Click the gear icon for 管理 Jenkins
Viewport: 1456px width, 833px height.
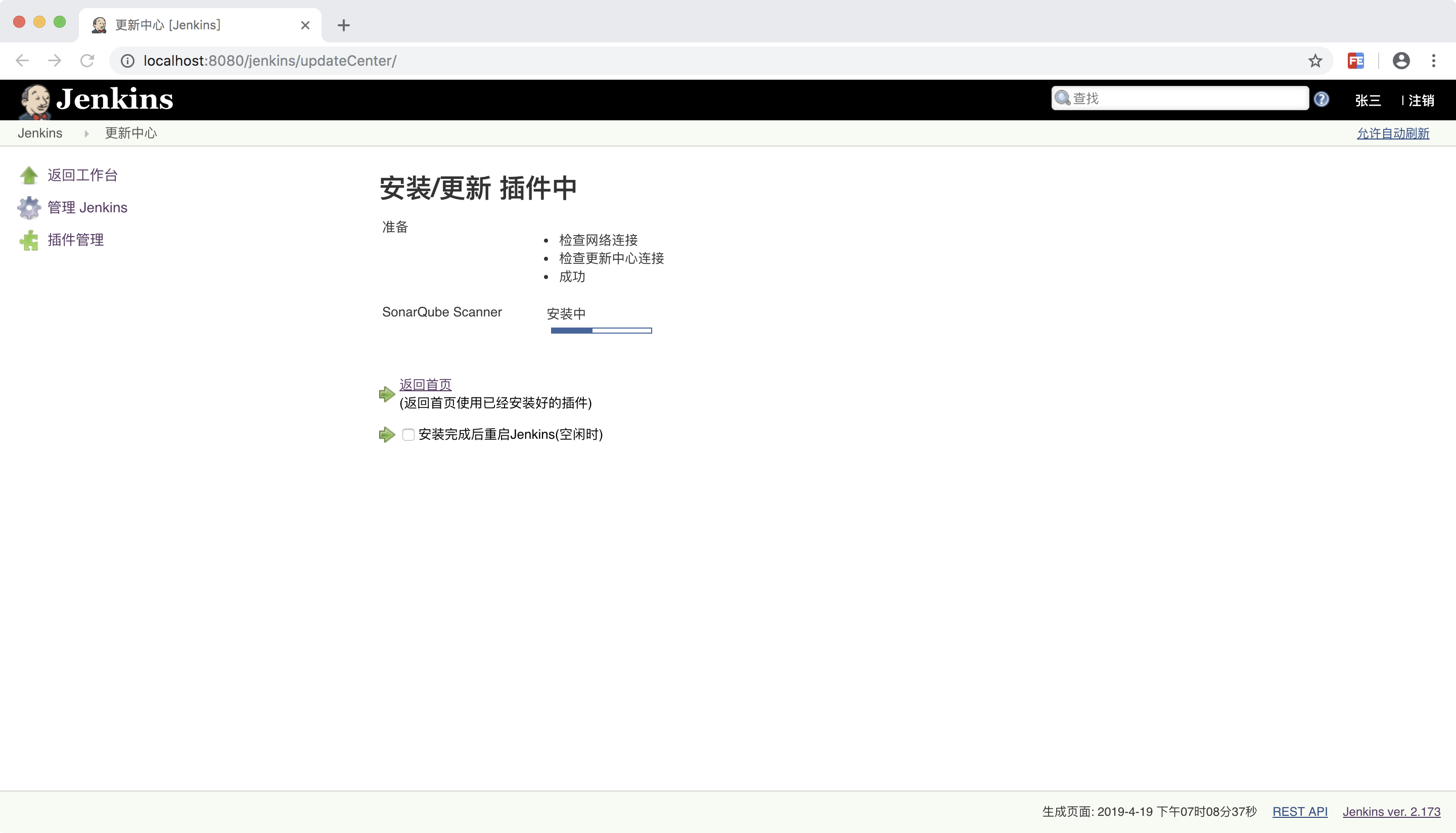tap(29, 208)
